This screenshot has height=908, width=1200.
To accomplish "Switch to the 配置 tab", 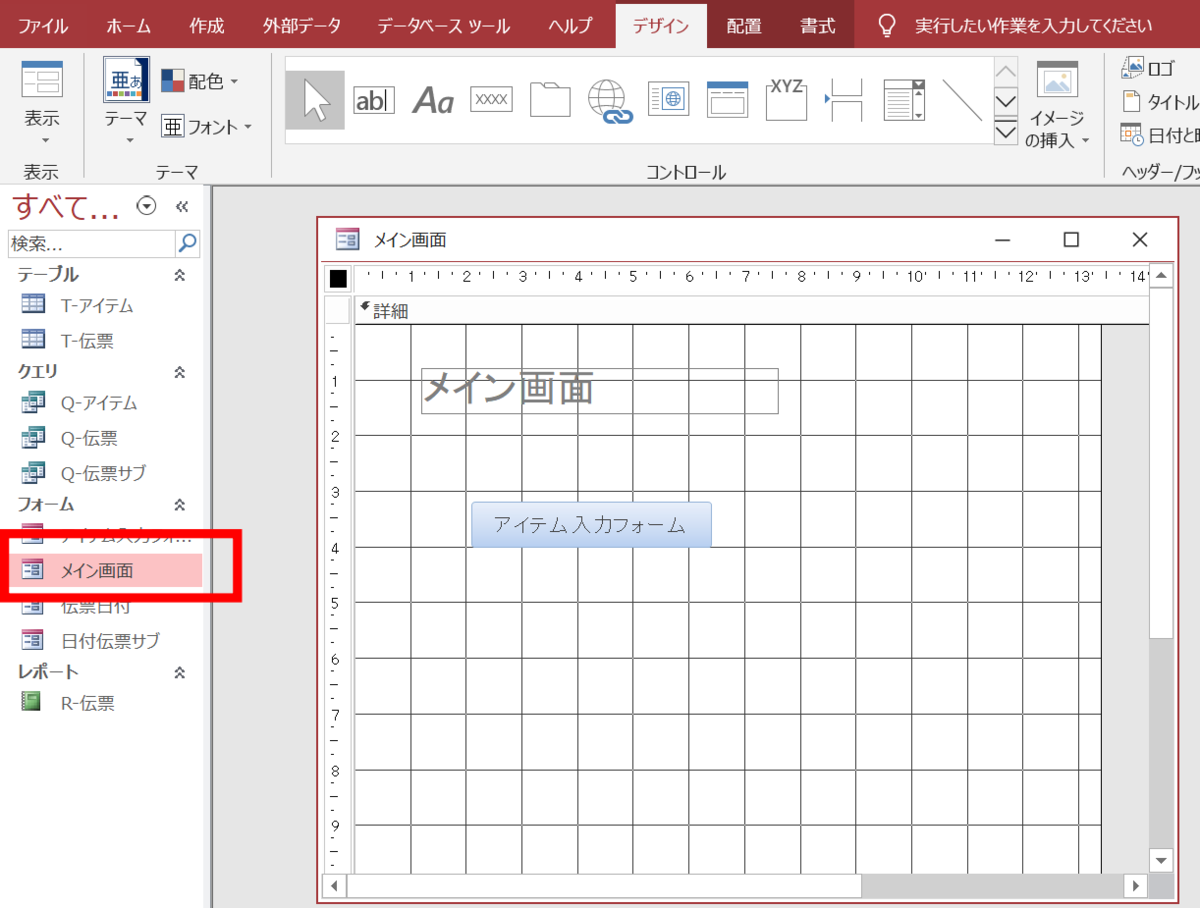I will (x=743, y=26).
